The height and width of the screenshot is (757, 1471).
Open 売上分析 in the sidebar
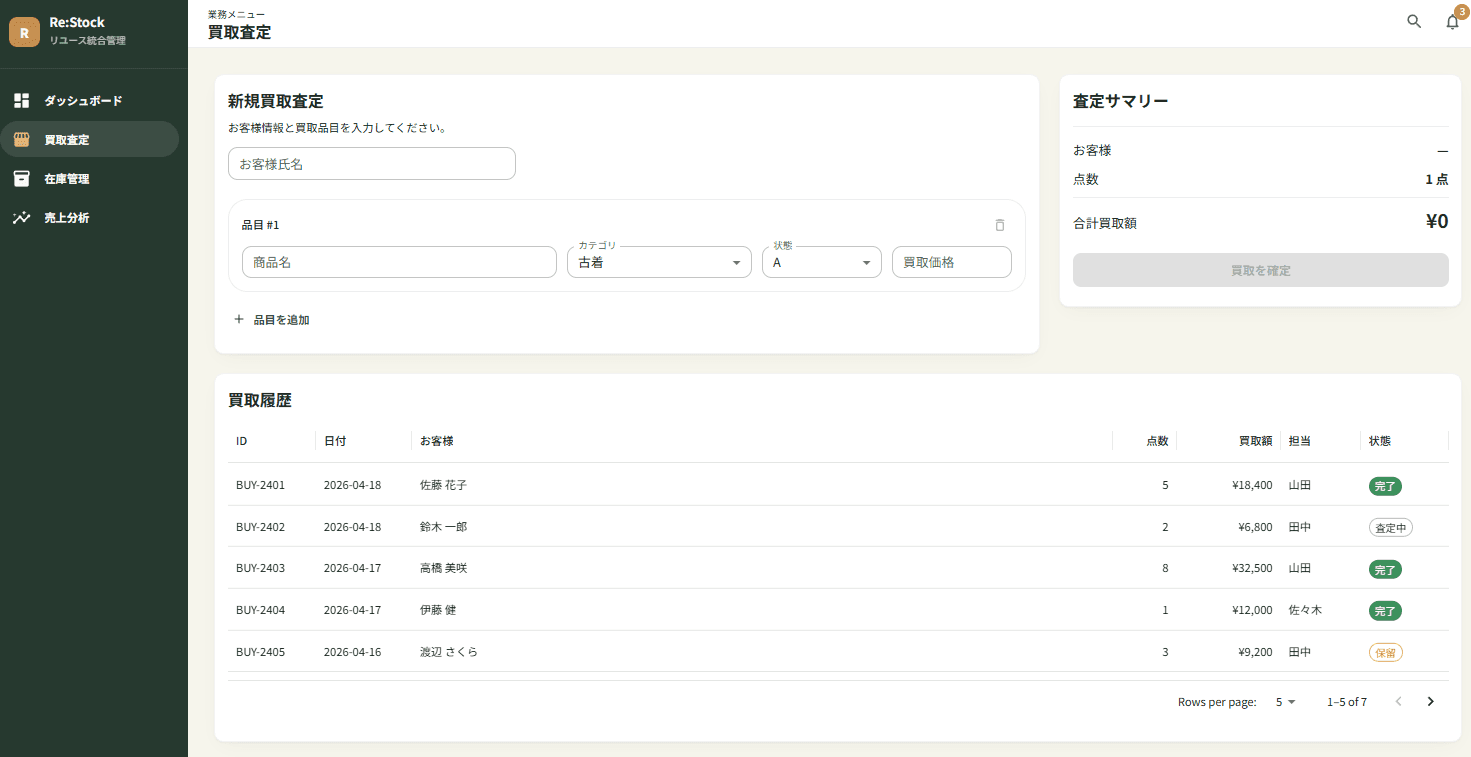point(90,218)
